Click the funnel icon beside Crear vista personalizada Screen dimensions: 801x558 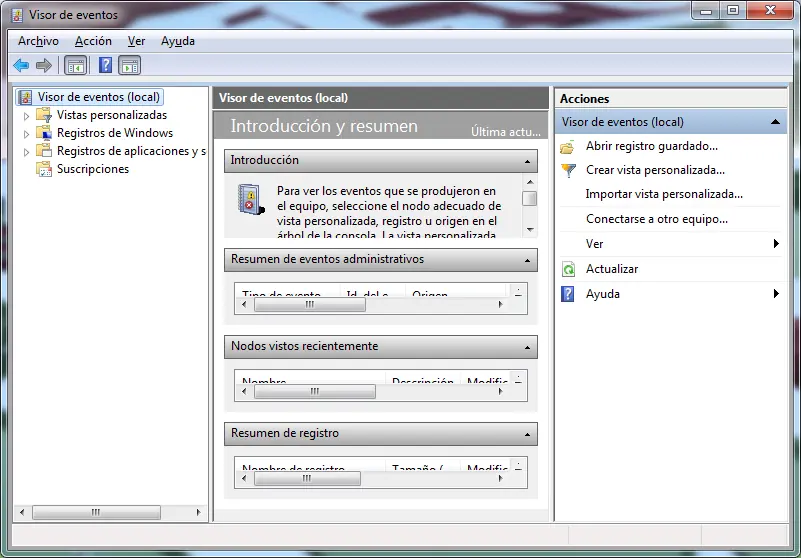point(568,170)
